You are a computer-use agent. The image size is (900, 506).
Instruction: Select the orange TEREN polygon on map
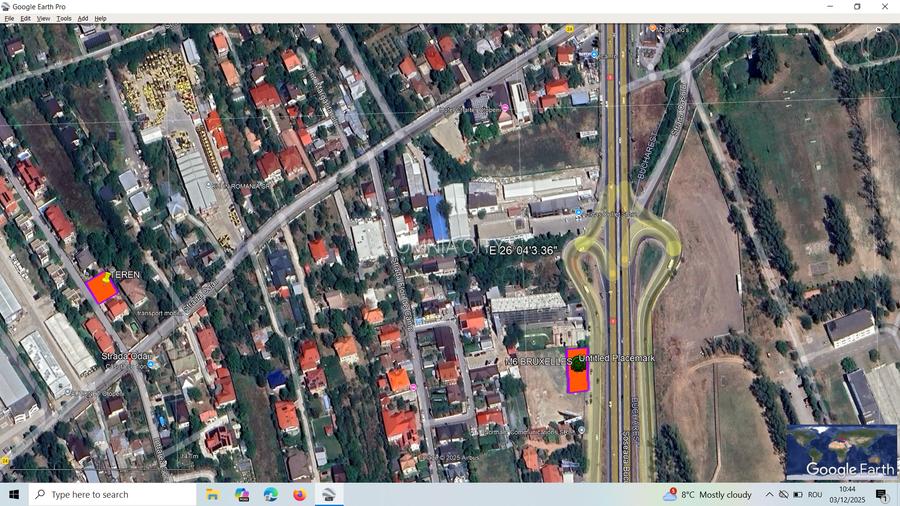tap(100, 290)
